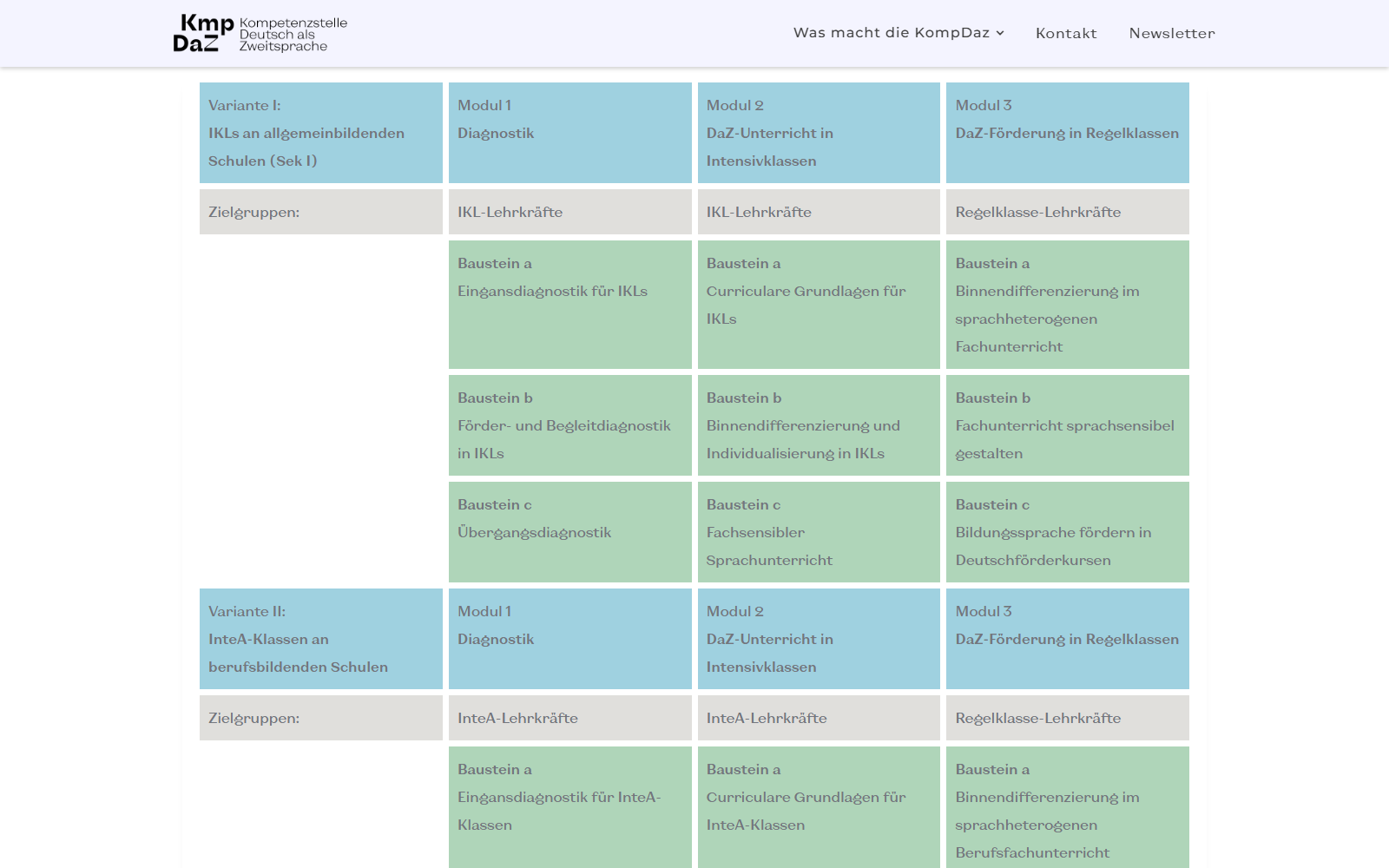This screenshot has height=868, width=1389.
Task: Click the KmpDaZ logo in the header
Action: click(x=260, y=33)
